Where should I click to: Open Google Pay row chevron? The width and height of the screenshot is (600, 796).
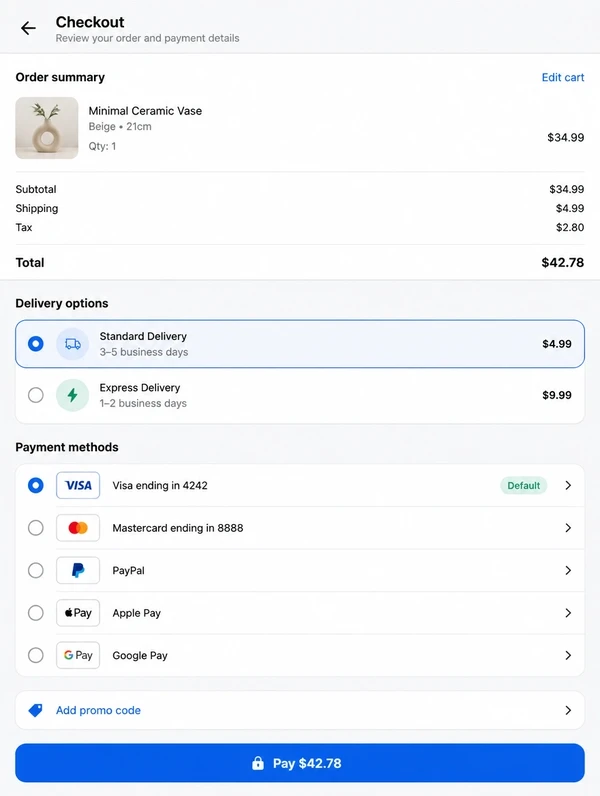tap(568, 655)
